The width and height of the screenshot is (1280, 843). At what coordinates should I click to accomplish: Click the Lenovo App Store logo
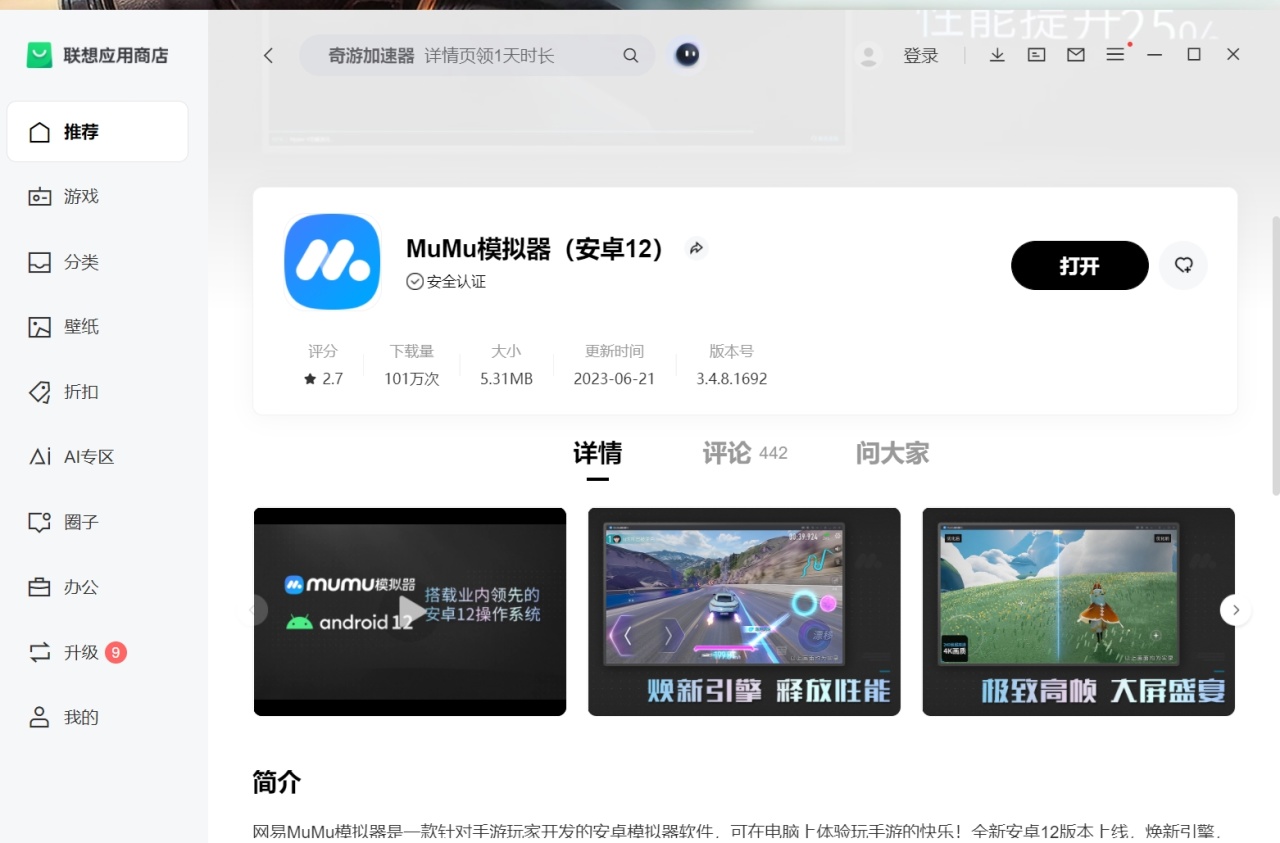tap(39, 56)
